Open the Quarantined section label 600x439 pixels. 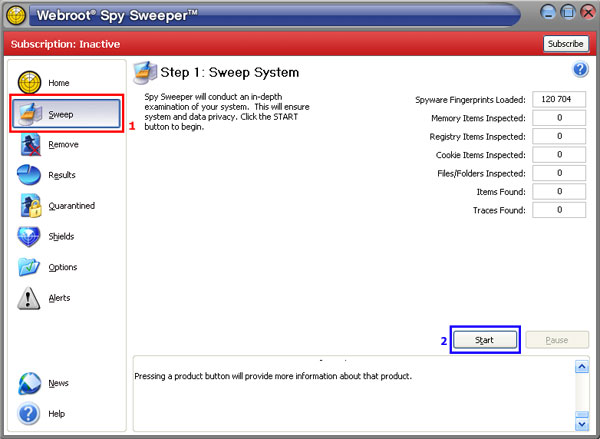click(x=72, y=206)
